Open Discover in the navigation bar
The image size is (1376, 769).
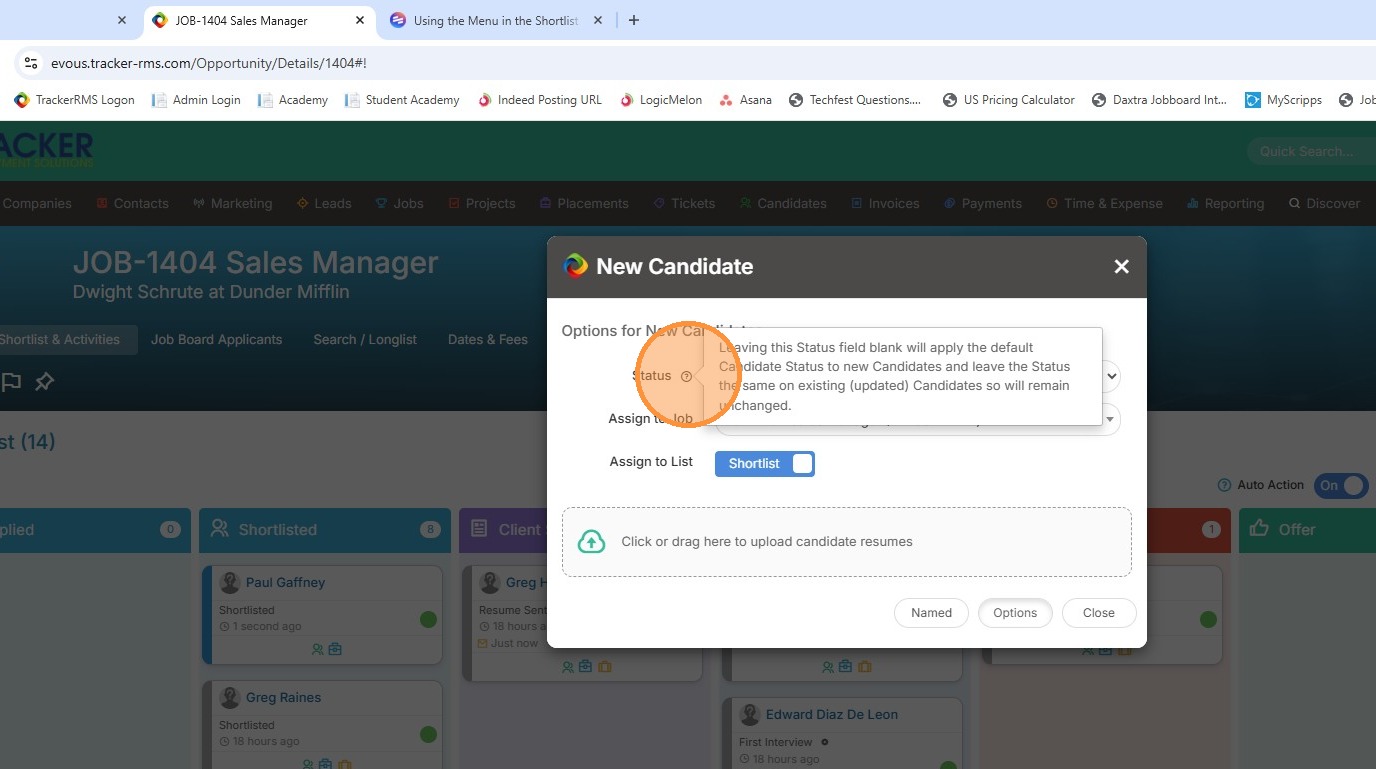(1324, 203)
